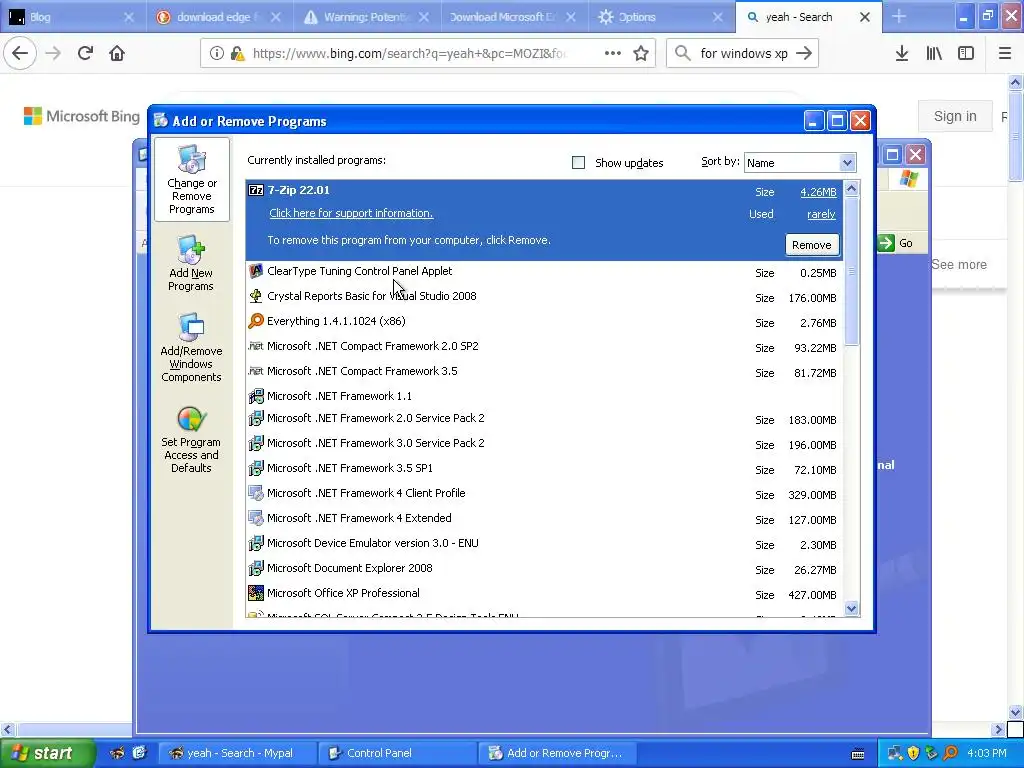Close the yeah - Search tab
Screen dimensions: 1024x768
click(865, 17)
